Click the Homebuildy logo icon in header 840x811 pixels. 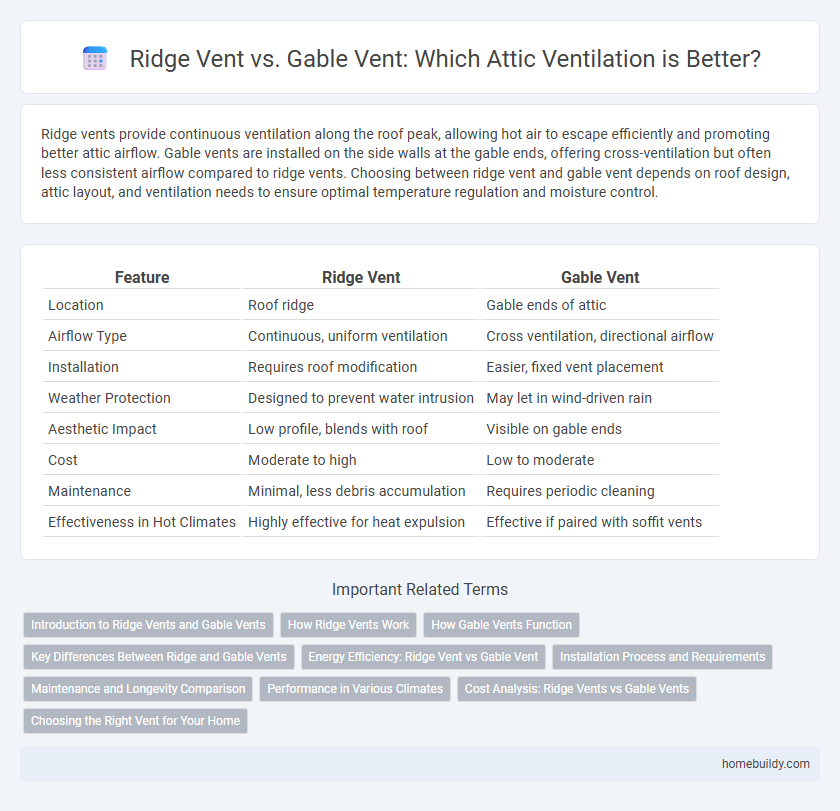coord(97,59)
